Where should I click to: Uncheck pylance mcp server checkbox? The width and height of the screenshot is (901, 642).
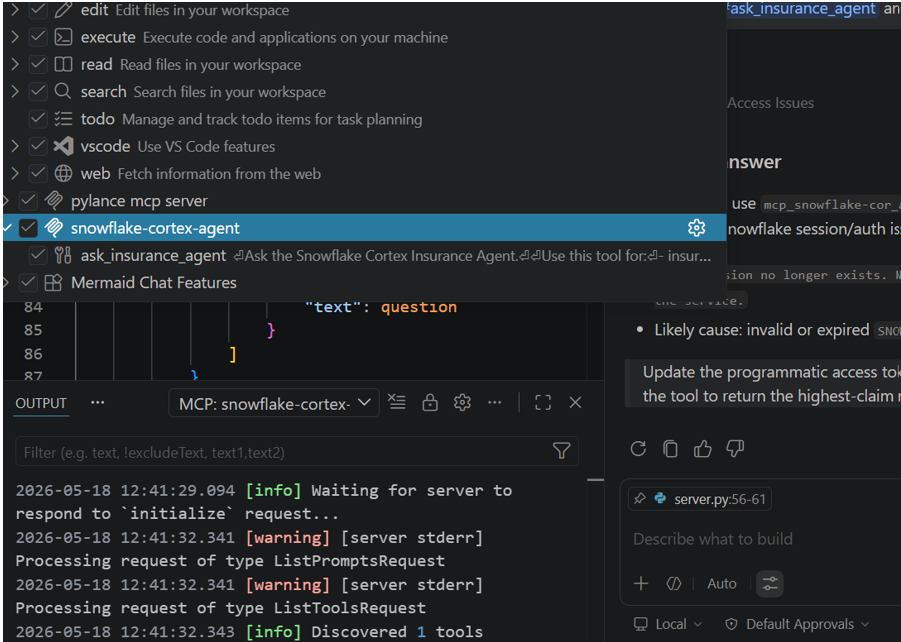[28, 201]
